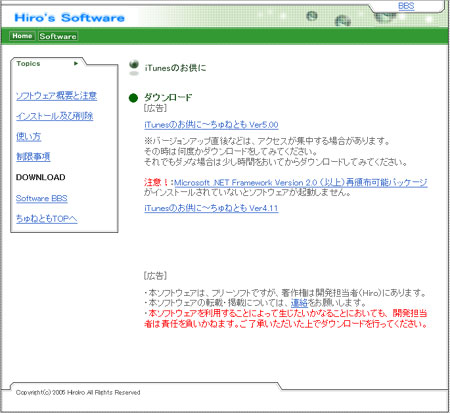Open the Software navigation tab
Screen dimensions: 450x413
pos(58,36)
